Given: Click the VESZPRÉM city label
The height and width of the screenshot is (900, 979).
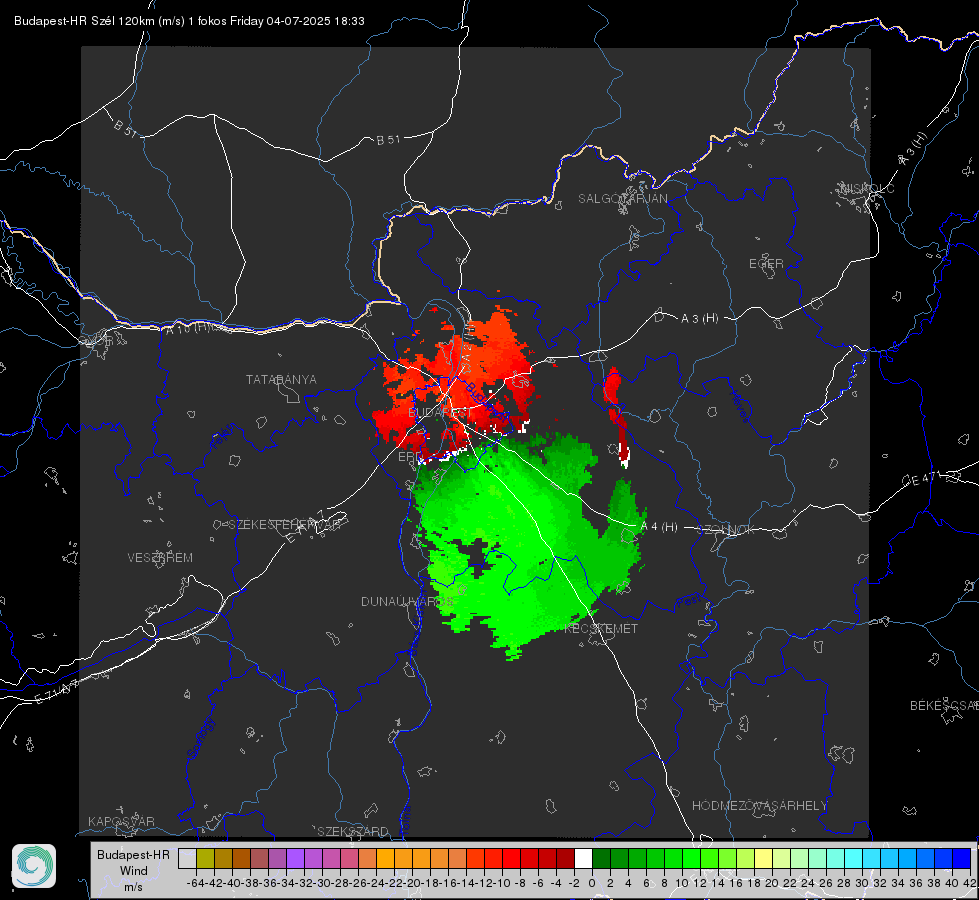Looking at the screenshot, I should (x=160, y=557).
